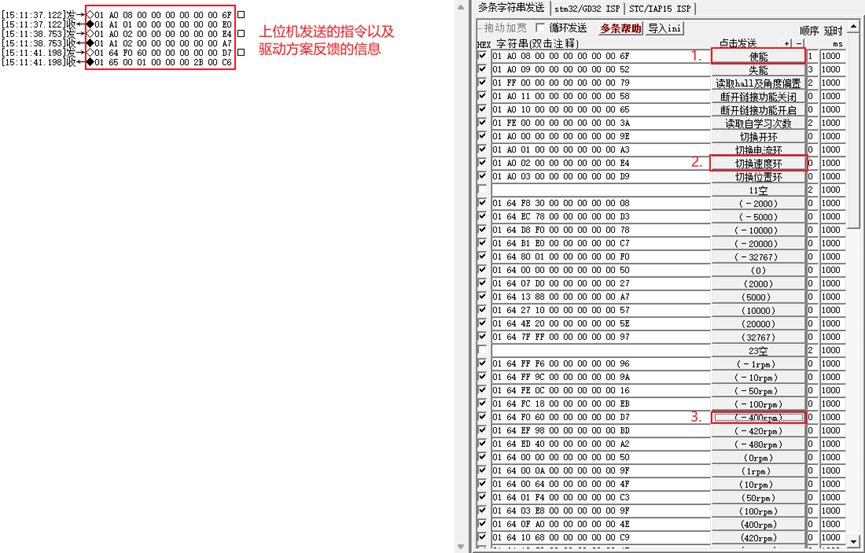Screen dimensions: 865x553
Task: Click the 读取自学习次数 button
Action: pyautogui.click(x=758, y=124)
